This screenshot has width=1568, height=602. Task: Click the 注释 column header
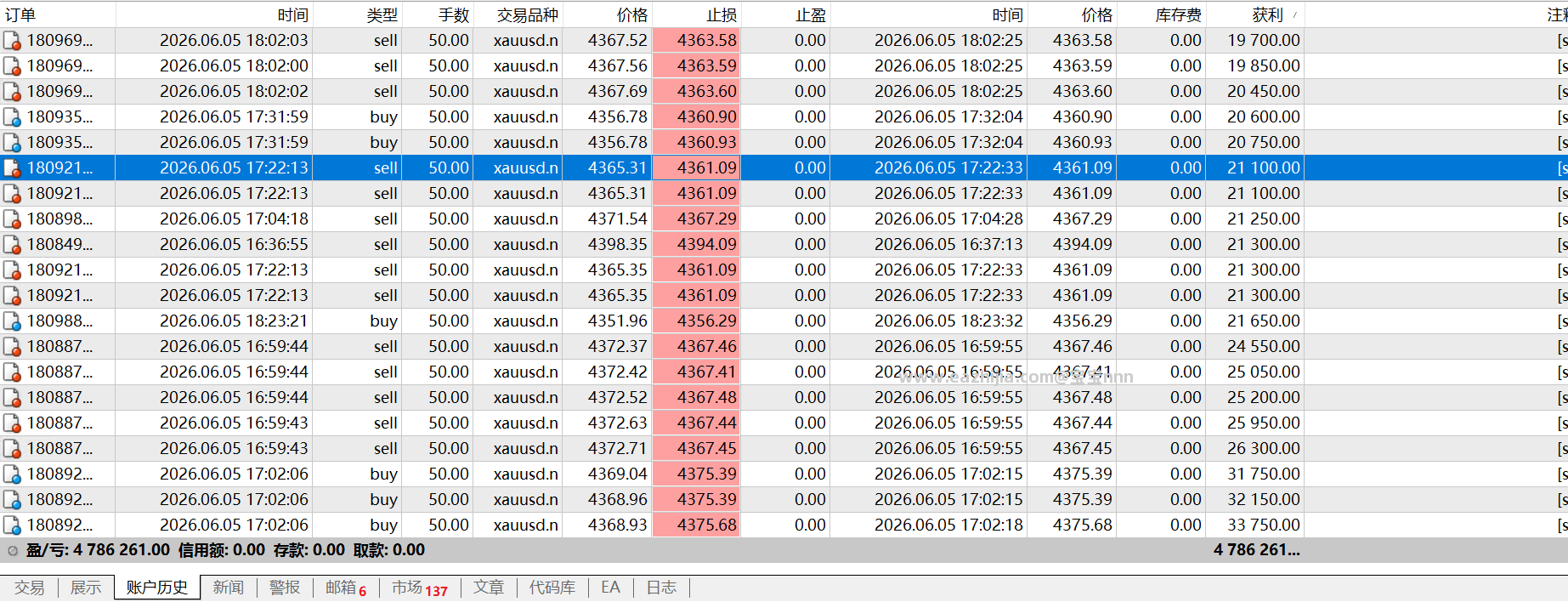1436,14
